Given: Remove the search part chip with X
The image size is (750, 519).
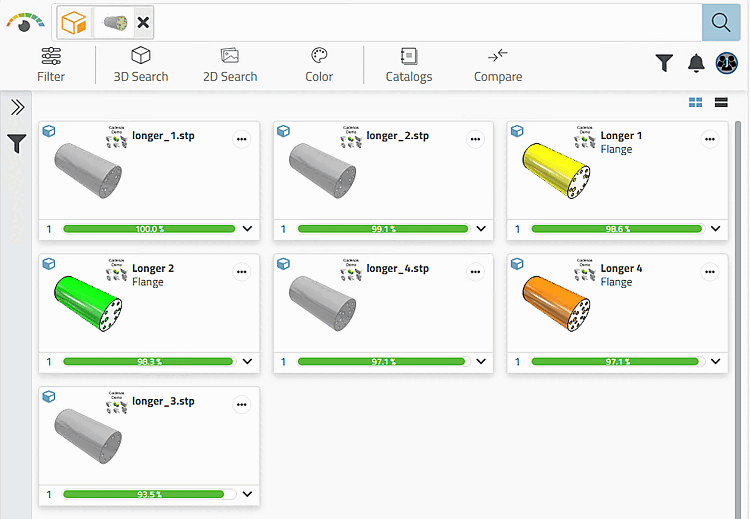Looking at the screenshot, I should (x=144, y=22).
